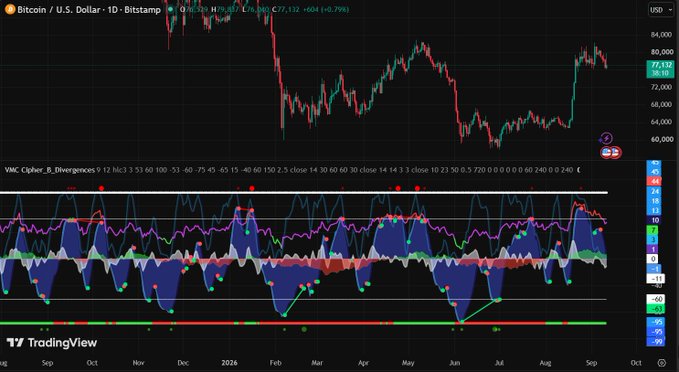679x372 pixels.
Task: Click the 84,000 price axis label
Action: coord(661,35)
